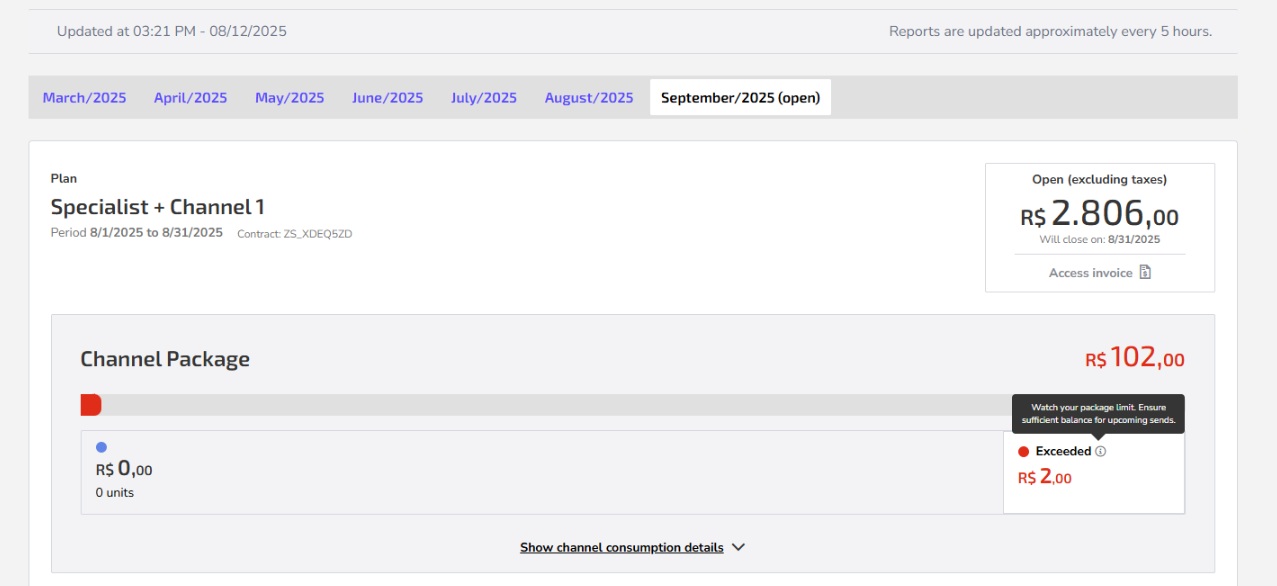1277x586 pixels.
Task: Select the September/2025 (open) tab
Action: coord(740,98)
